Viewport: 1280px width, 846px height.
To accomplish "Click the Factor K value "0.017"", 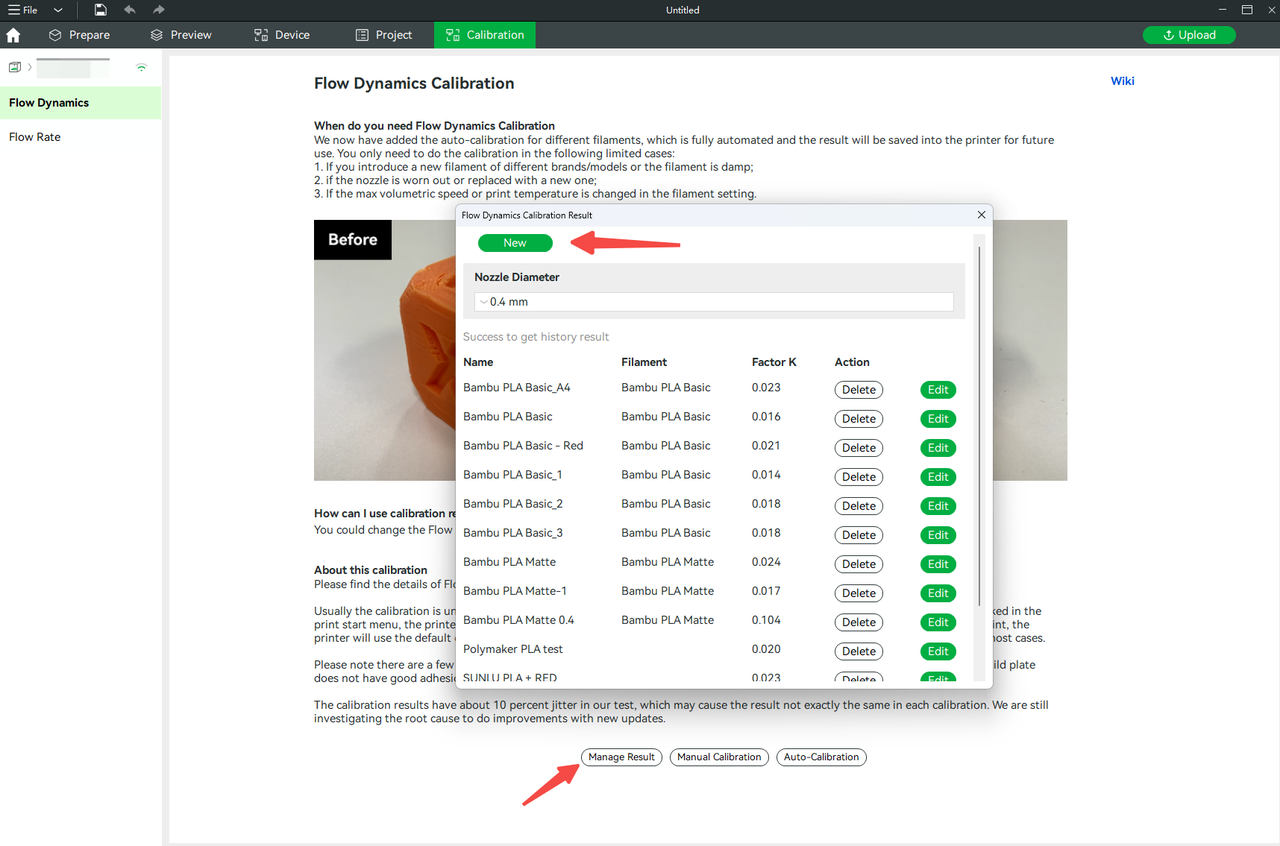I will (766, 590).
